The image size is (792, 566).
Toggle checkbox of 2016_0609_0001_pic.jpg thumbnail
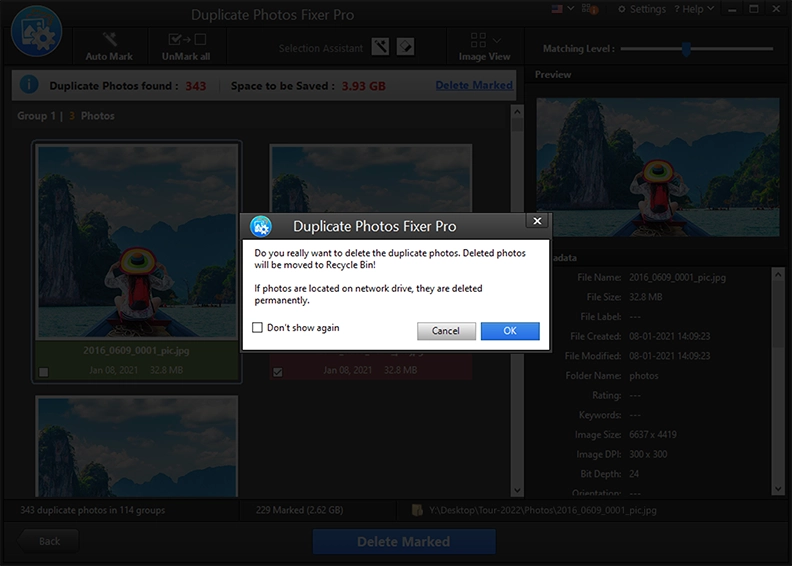pos(44,372)
